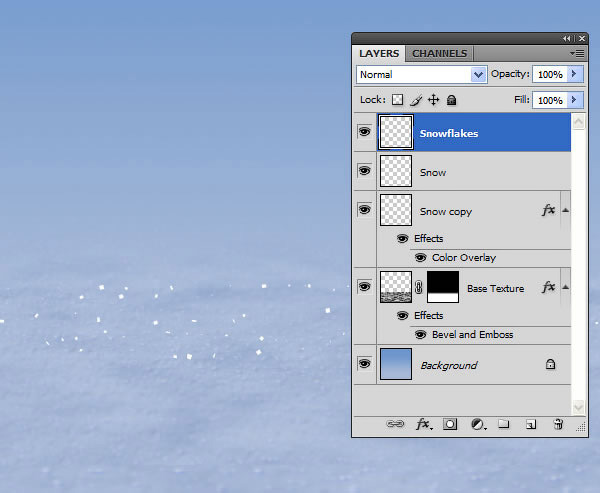
Task: Click the Opacity 100% field
Action: click(x=550, y=74)
